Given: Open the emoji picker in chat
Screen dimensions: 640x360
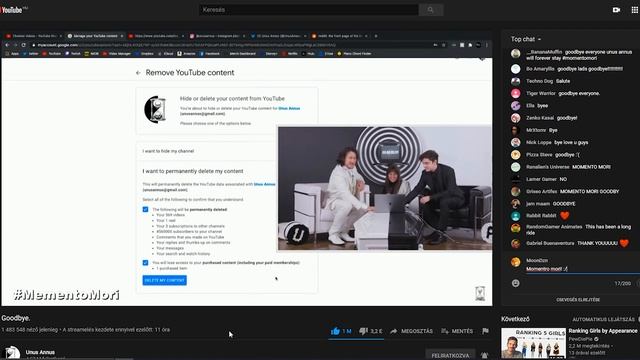Looking at the screenshot, I should pyautogui.click(x=516, y=283).
